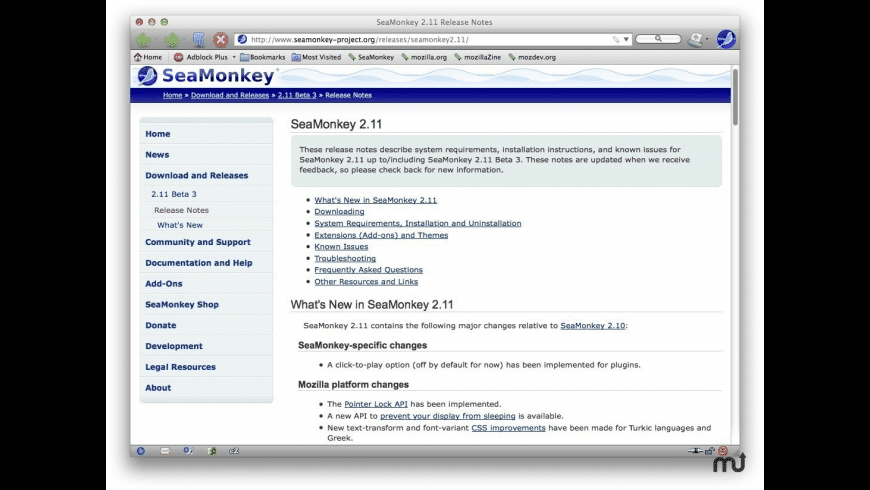The image size is (870, 490).
Task: Click the red Adblock icon in the status bar
Action: coord(723,451)
